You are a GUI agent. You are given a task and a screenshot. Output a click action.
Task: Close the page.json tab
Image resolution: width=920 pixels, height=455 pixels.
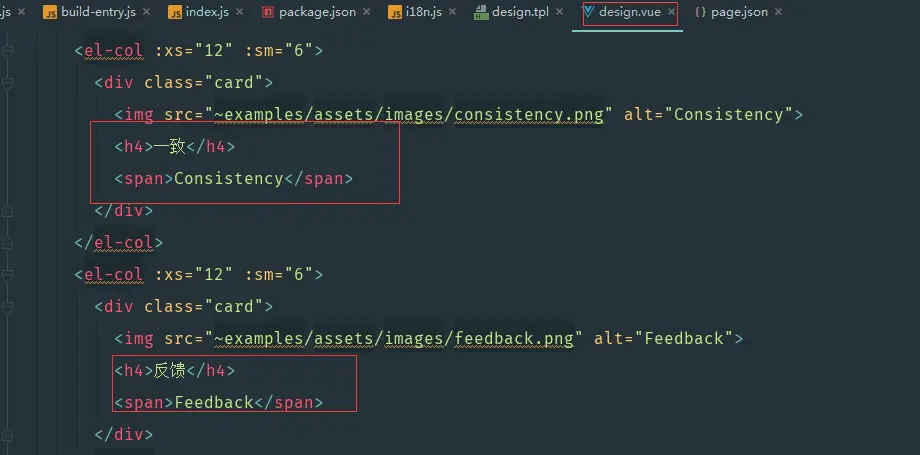tap(779, 12)
